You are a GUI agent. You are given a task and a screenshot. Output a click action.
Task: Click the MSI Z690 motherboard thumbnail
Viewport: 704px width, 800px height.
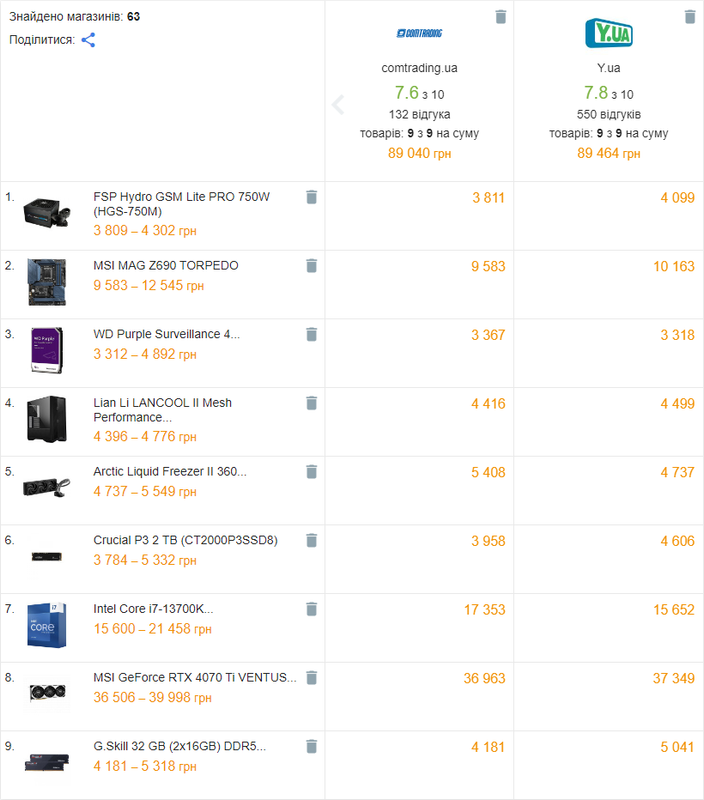pos(46,282)
